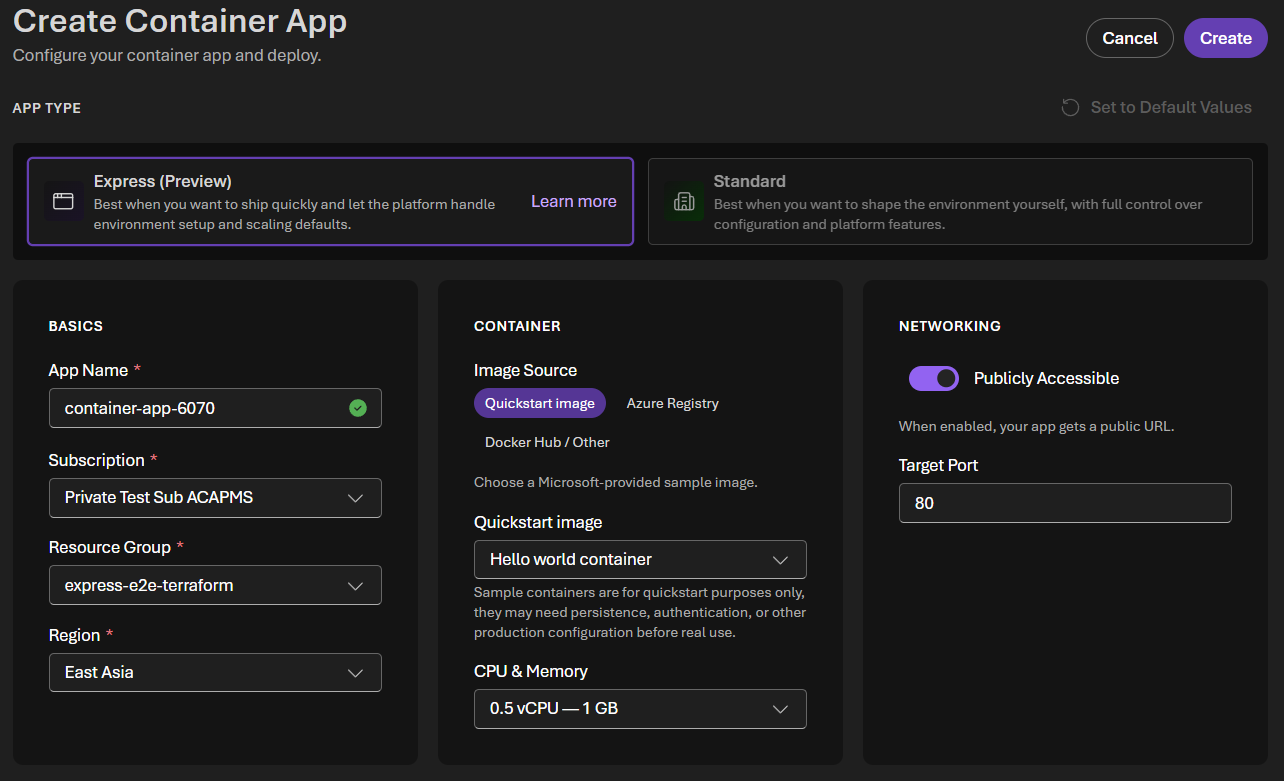This screenshot has width=1284, height=781.
Task: Select the Standard app type card
Action: [x=950, y=201]
